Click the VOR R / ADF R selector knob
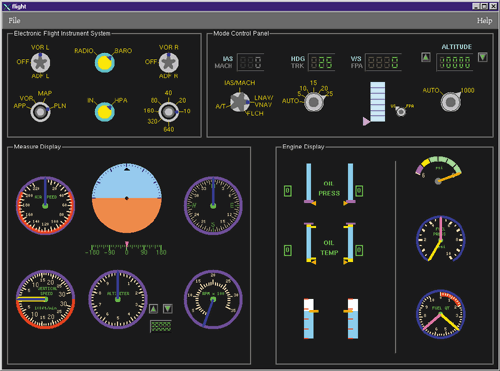 tap(169, 63)
